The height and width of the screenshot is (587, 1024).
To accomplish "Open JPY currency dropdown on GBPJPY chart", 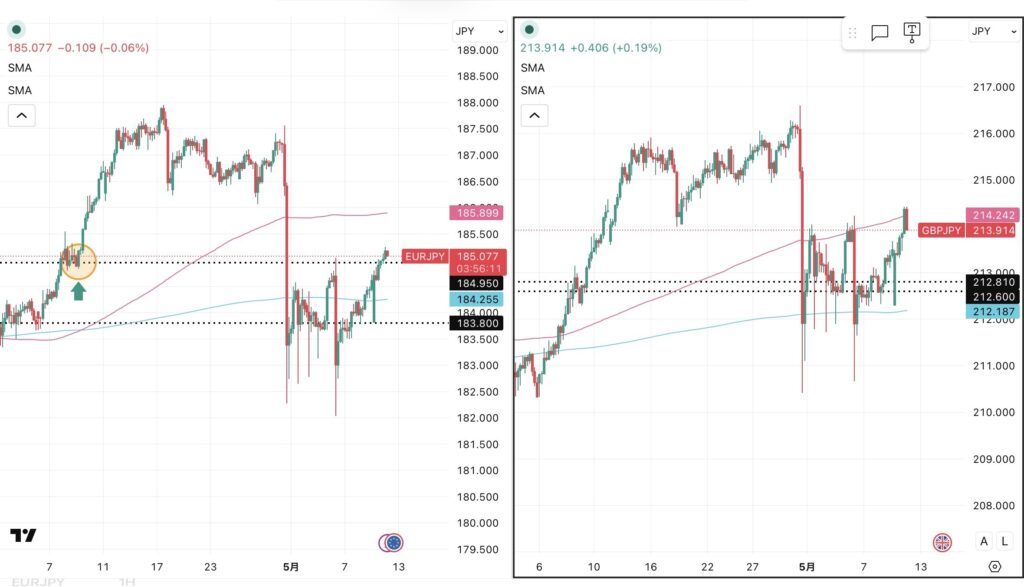I will point(993,31).
